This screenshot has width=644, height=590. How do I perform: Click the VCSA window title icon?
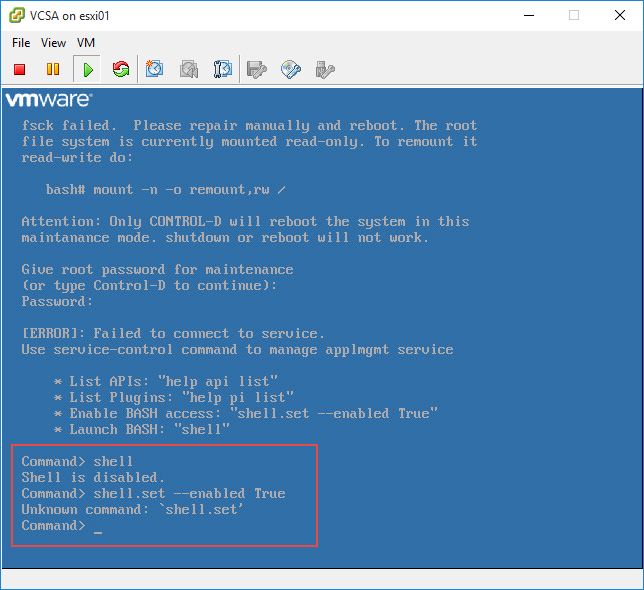pyautogui.click(x=17, y=16)
